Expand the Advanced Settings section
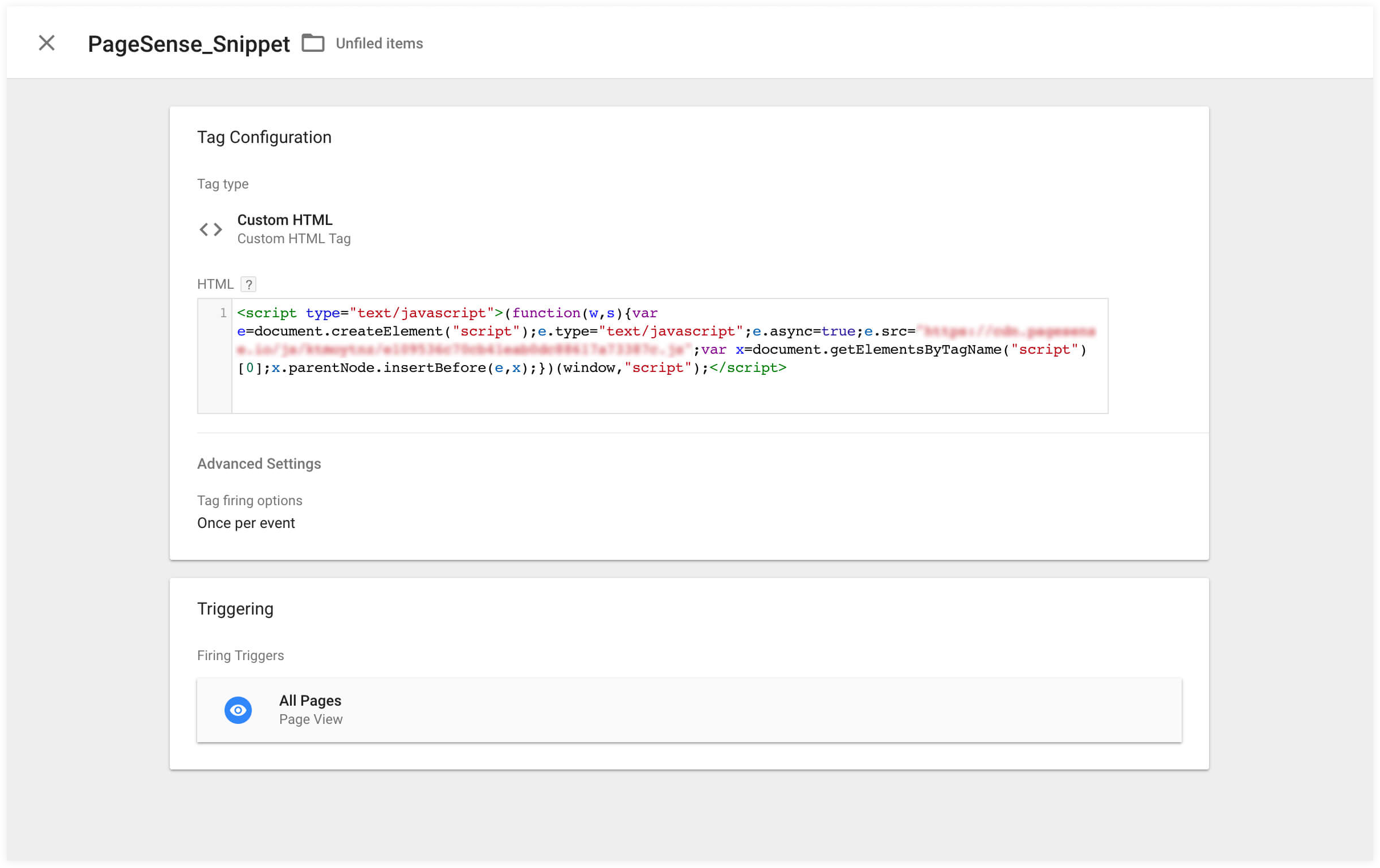The height and width of the screenshot is (868, 1380). 259,464
